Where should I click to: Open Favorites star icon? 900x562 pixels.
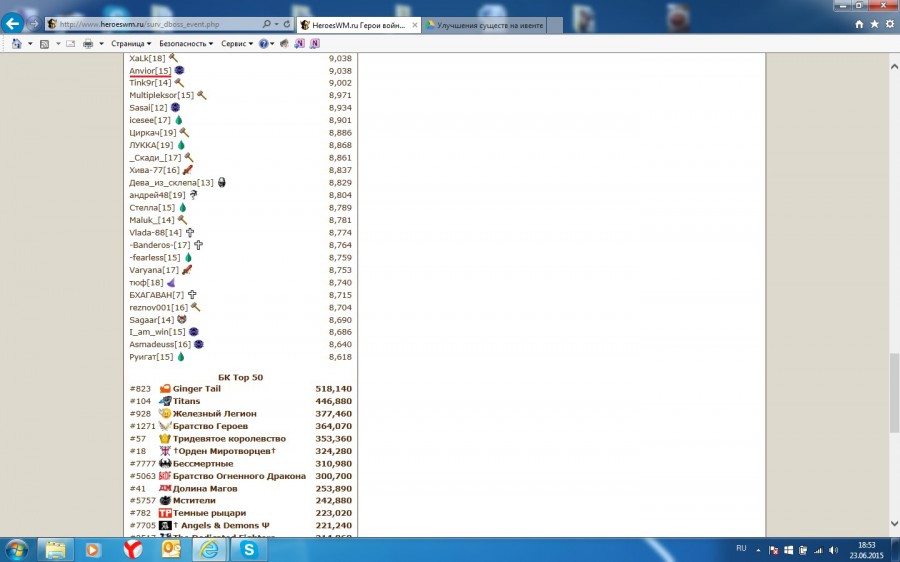[x=874, y=24]
